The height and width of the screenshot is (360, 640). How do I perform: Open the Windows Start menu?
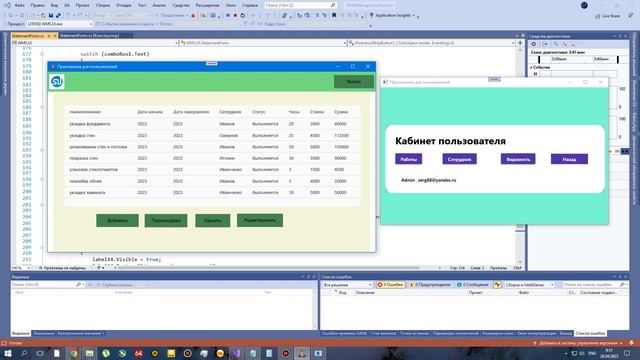pos(8,353)
